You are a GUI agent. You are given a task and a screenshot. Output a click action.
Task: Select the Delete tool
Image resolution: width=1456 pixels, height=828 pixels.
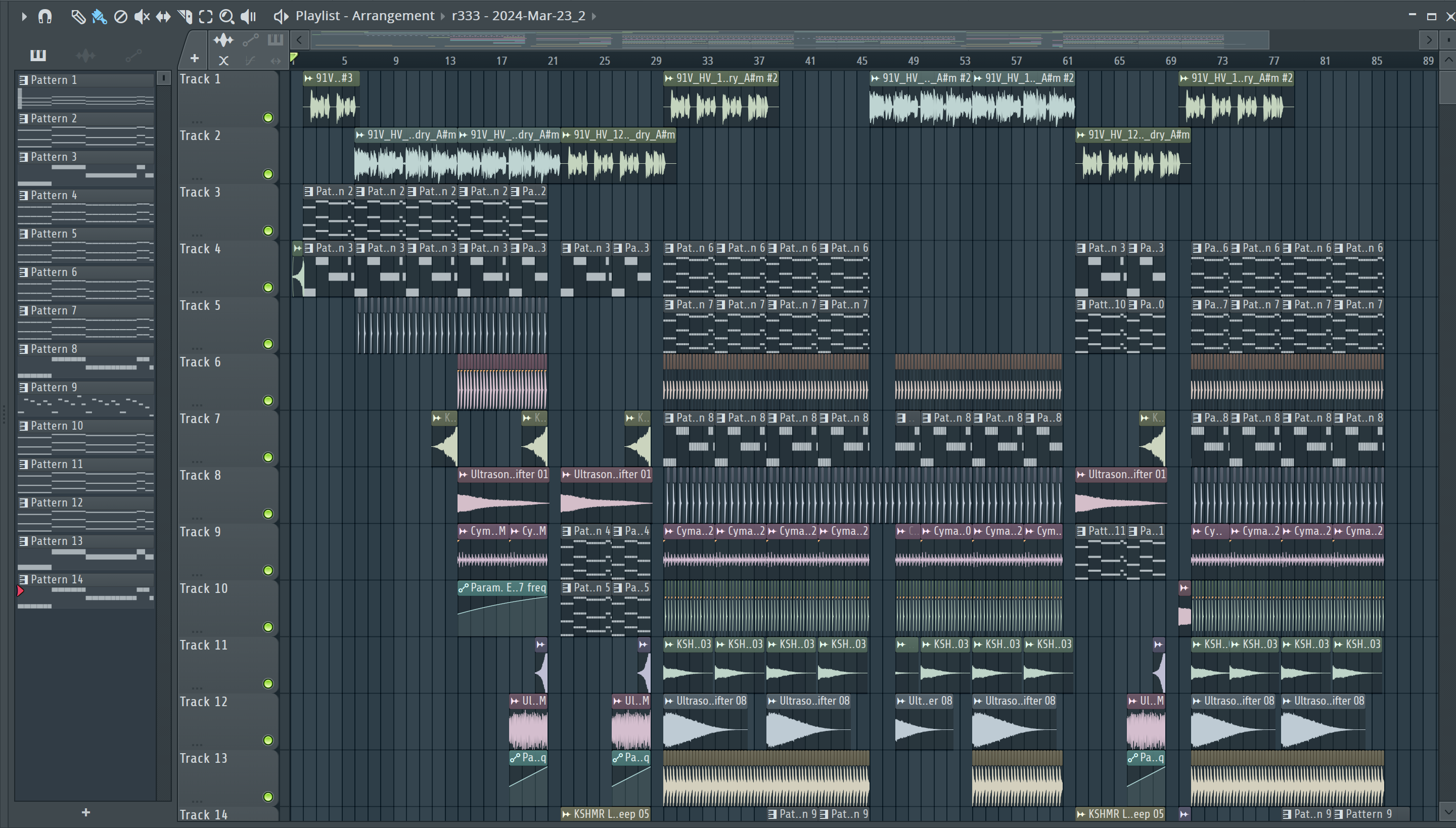point(120,17)
